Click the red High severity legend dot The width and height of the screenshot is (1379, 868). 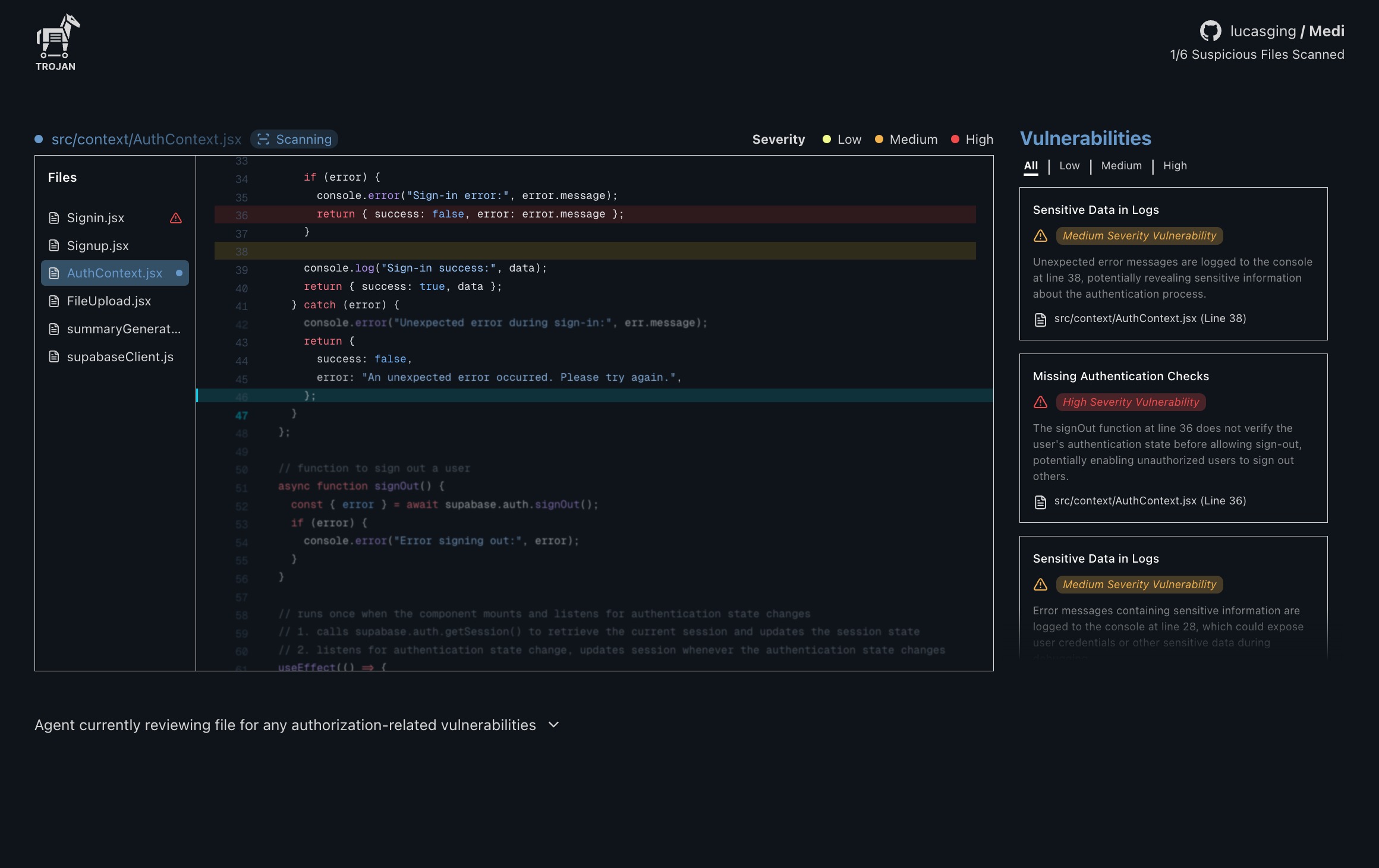click(955, 139)
